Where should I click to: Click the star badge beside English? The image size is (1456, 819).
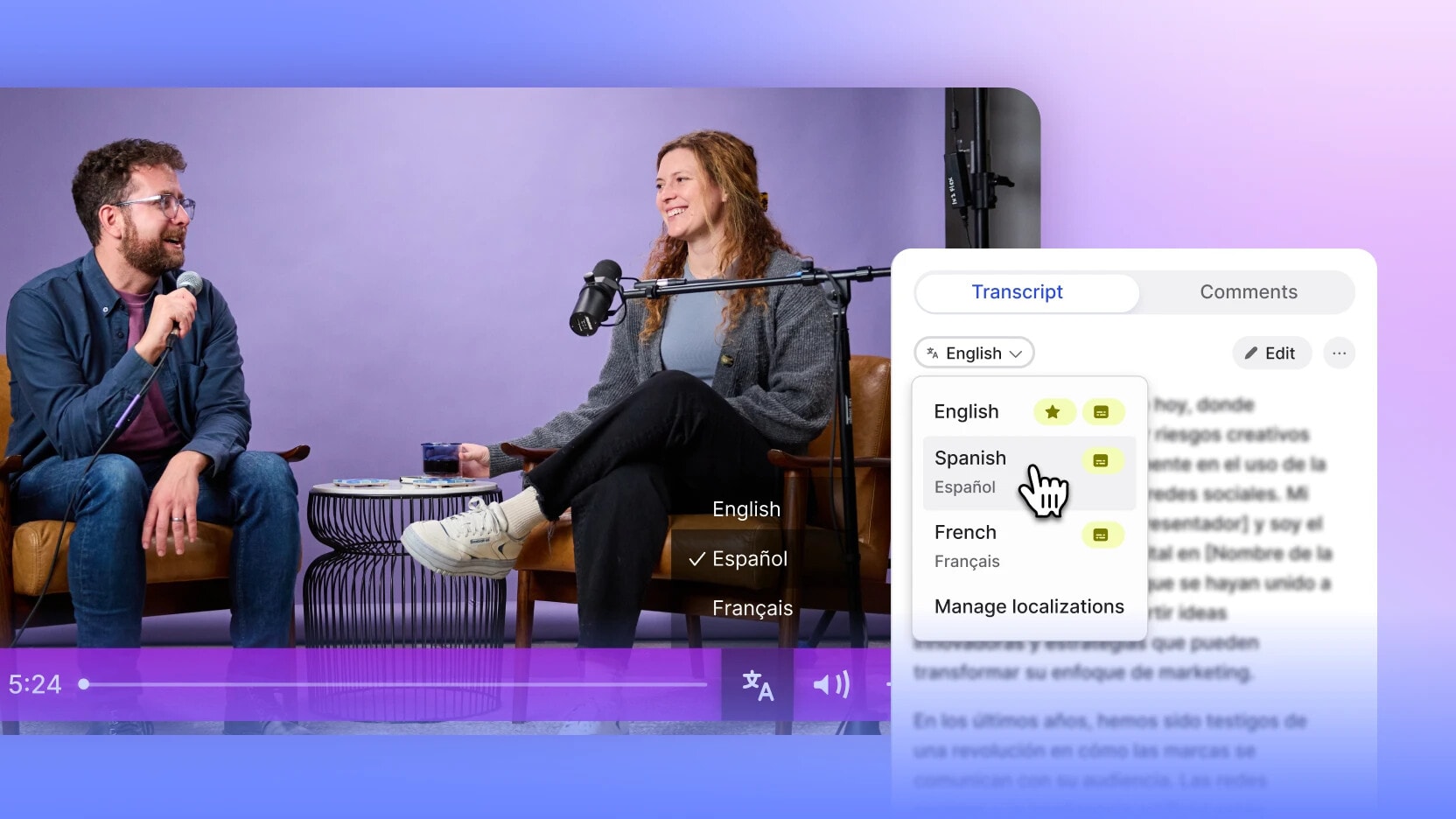click(x=1053, y=412)
